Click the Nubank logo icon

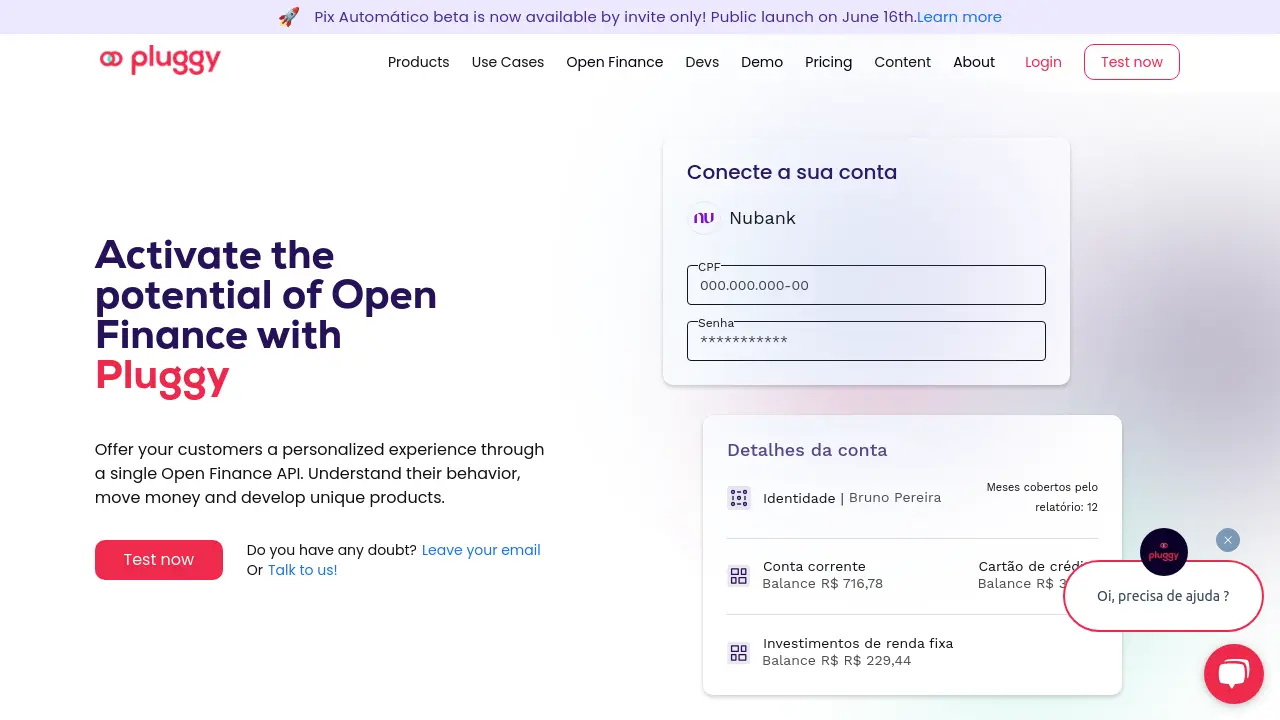tap(704, 218)
